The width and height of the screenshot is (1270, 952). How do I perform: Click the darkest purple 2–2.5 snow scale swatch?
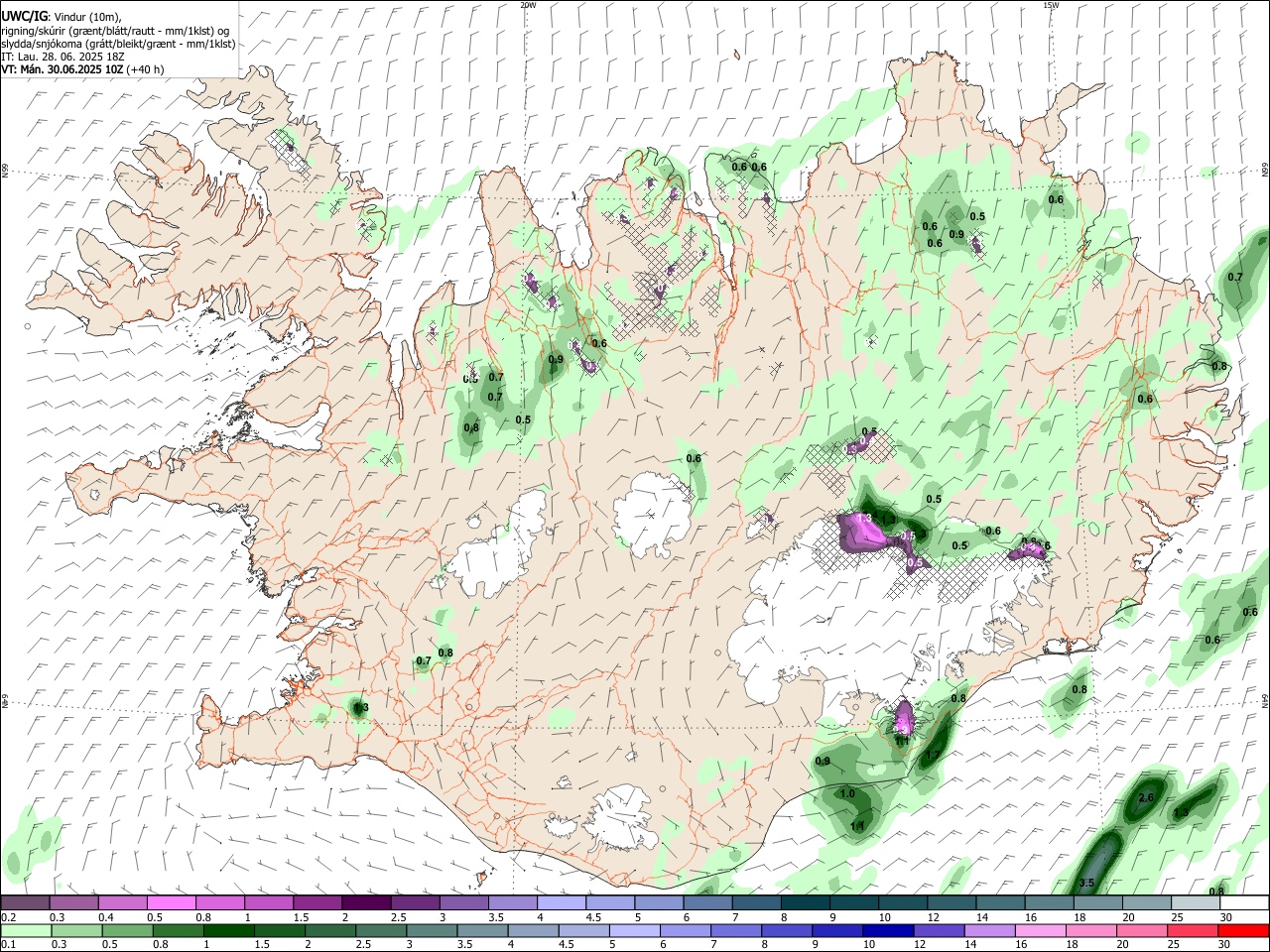[366, 902]
